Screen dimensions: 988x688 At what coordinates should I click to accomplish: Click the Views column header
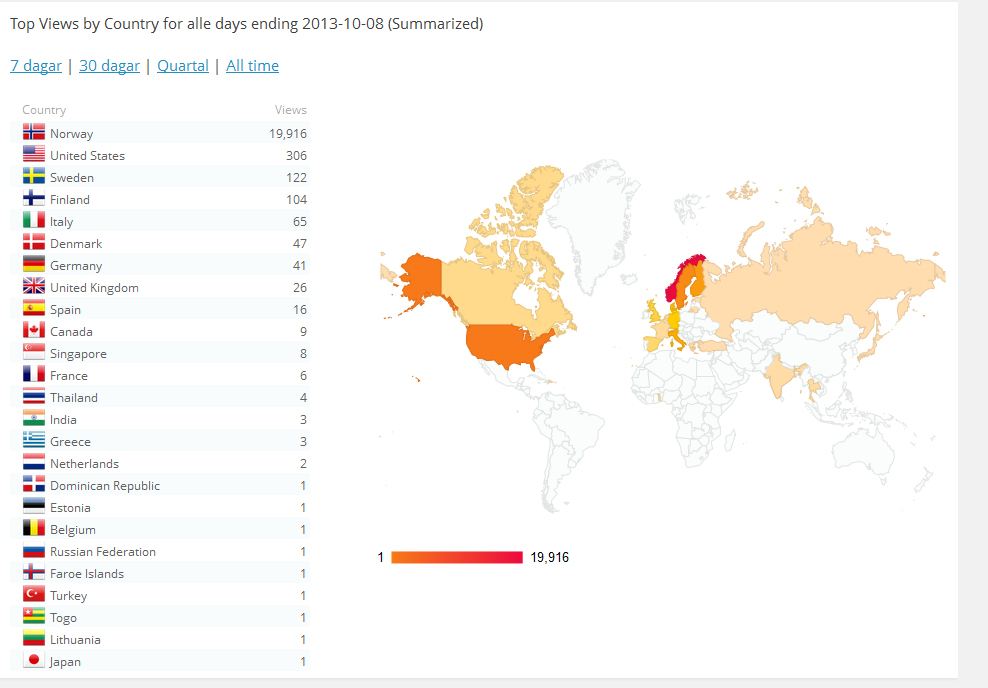(x=290, y=110)
